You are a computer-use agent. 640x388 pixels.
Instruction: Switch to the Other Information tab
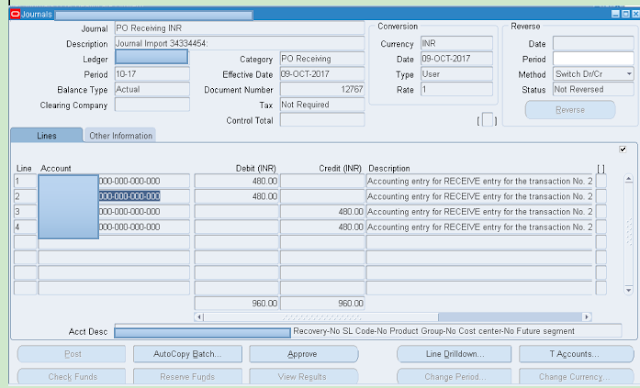point(120,135)
